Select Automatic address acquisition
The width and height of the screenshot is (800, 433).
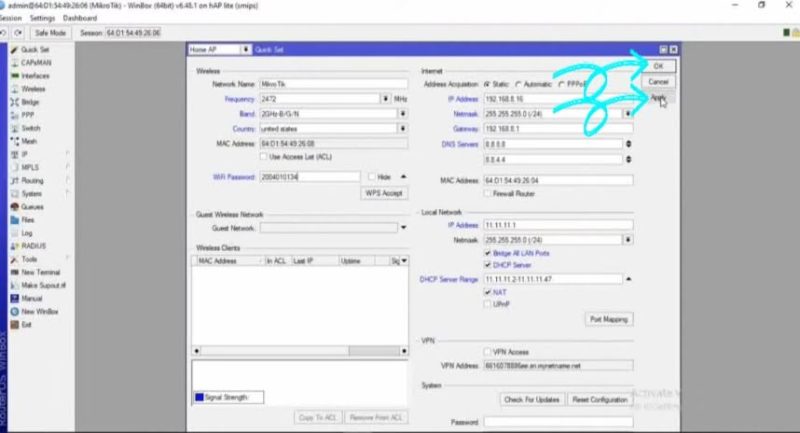click(x=518, y=84)
